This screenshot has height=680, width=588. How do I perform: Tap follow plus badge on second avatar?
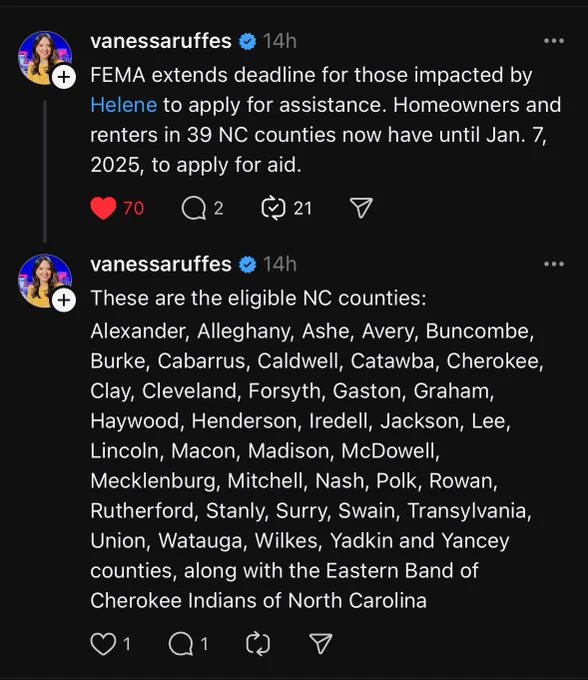point(64,300)
